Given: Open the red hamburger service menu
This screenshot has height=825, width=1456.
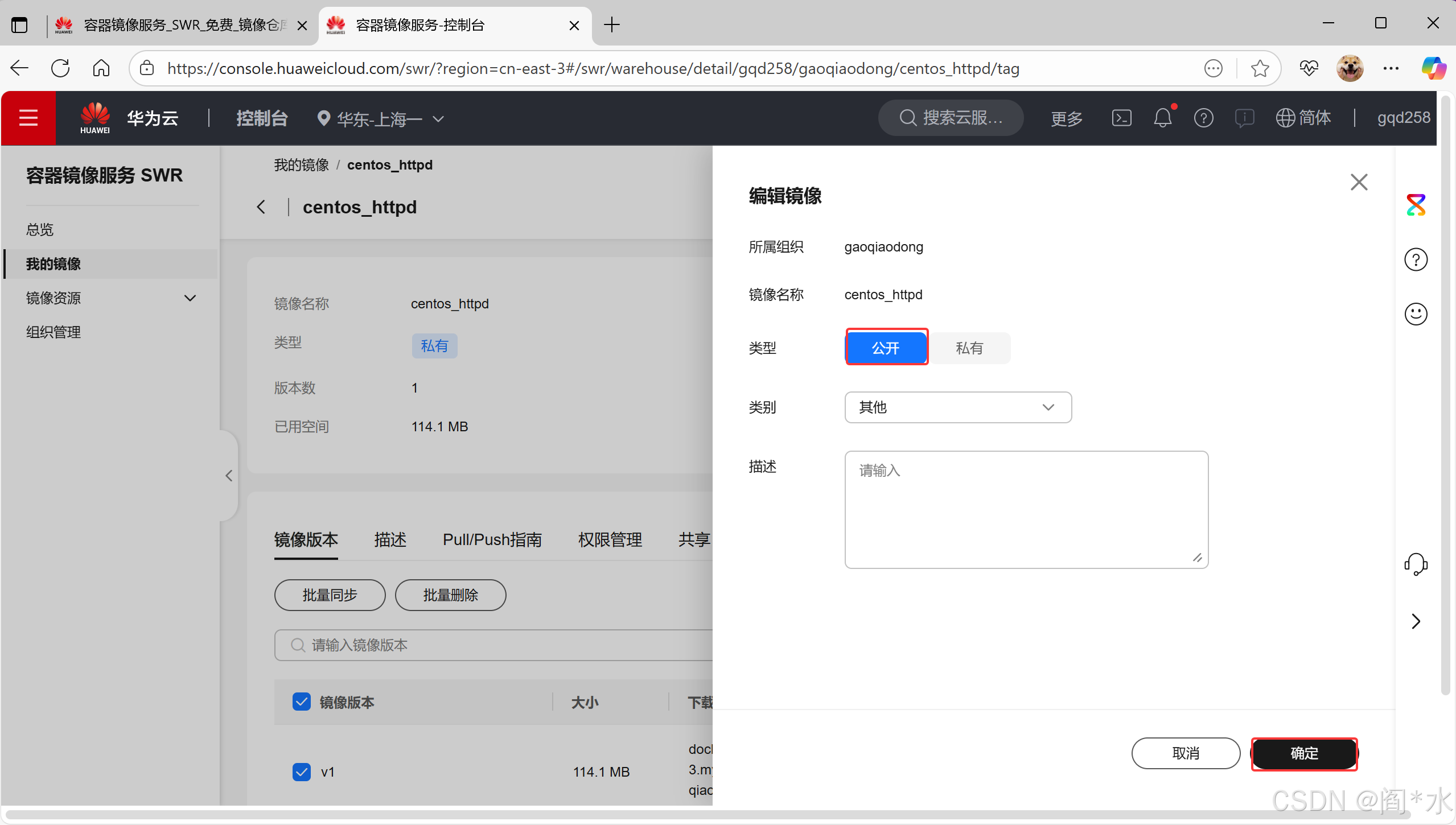Looking at the screenshot, I should point(28,118).
